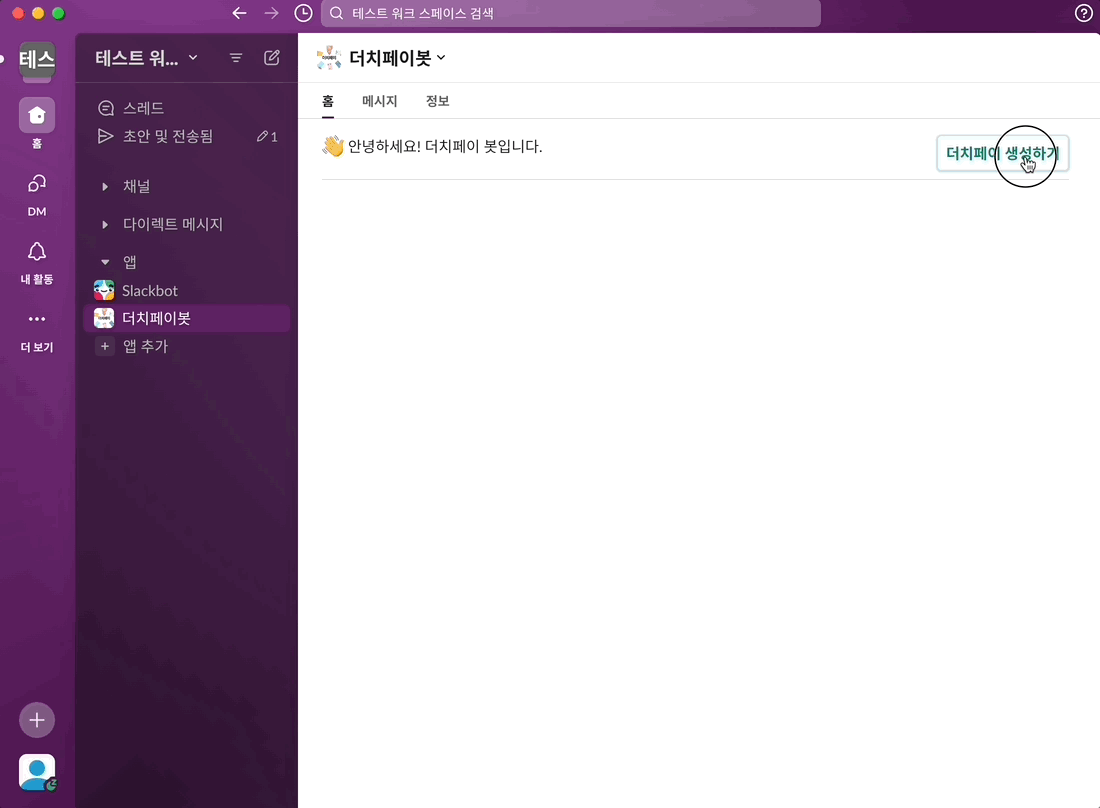
Task: Open 스레드 in sidebar
Action: click(x=187, y=108)
